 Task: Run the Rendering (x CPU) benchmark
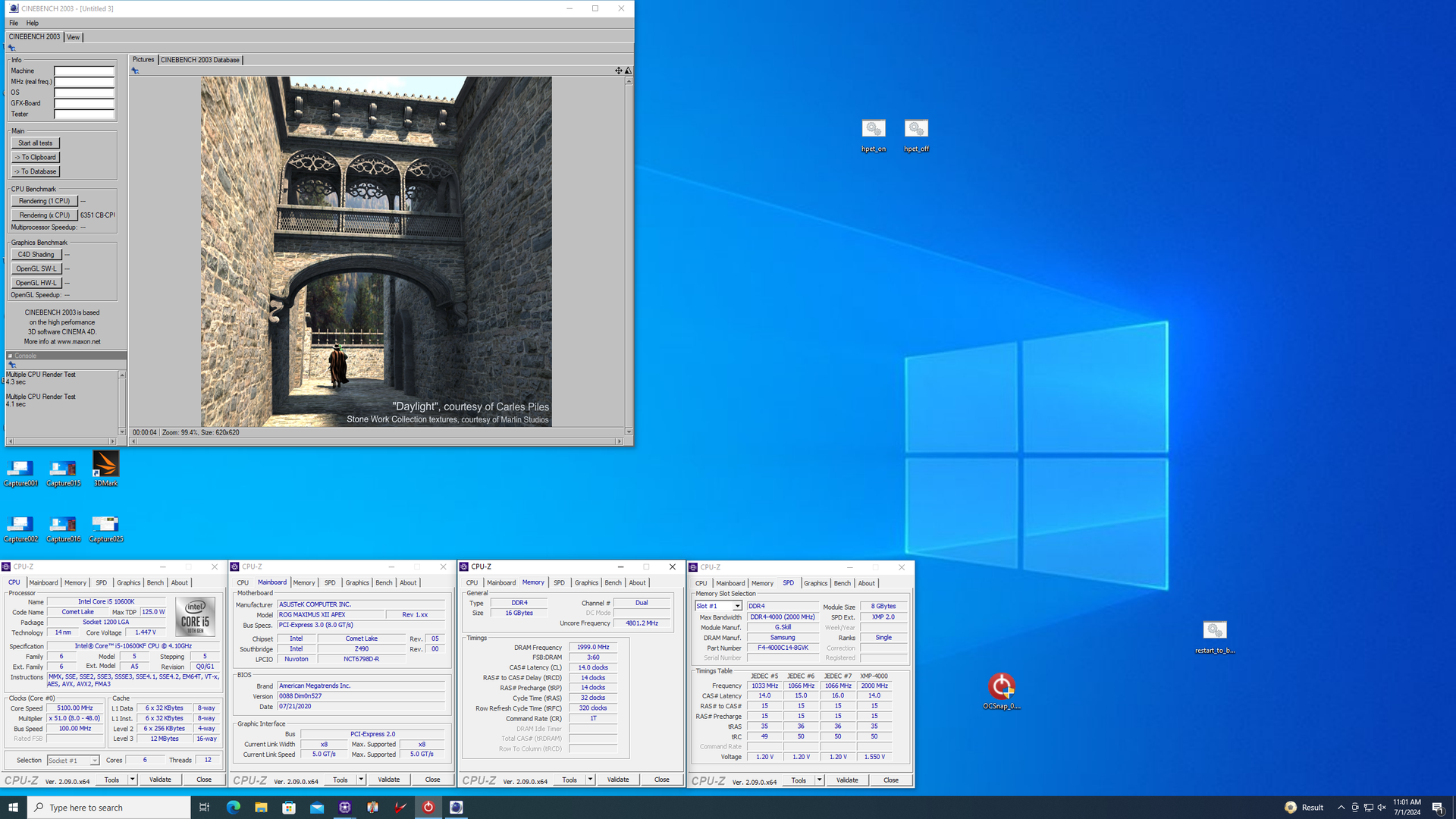(x=45, y=215)
